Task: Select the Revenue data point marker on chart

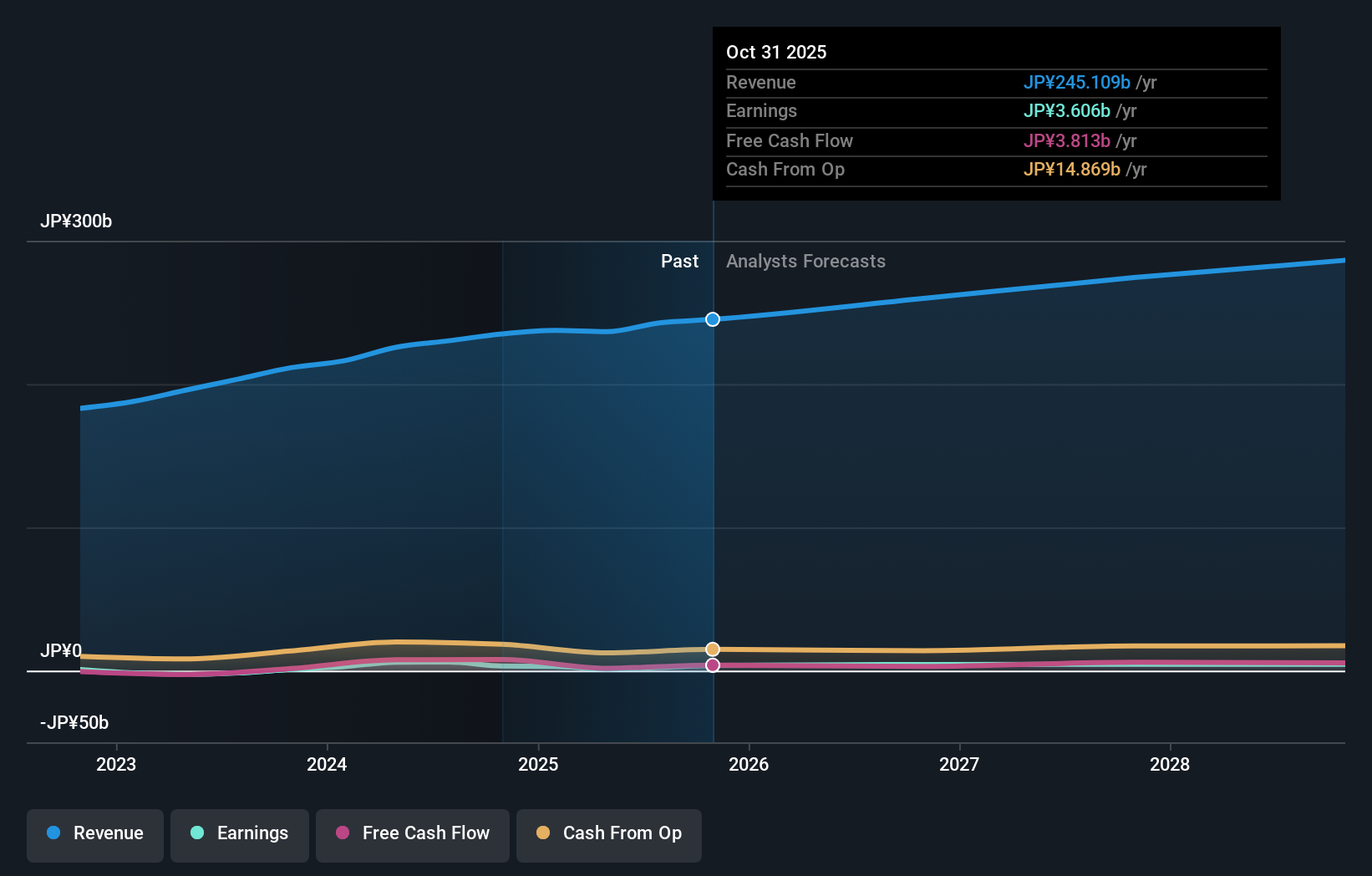Action: click(712, 319)
